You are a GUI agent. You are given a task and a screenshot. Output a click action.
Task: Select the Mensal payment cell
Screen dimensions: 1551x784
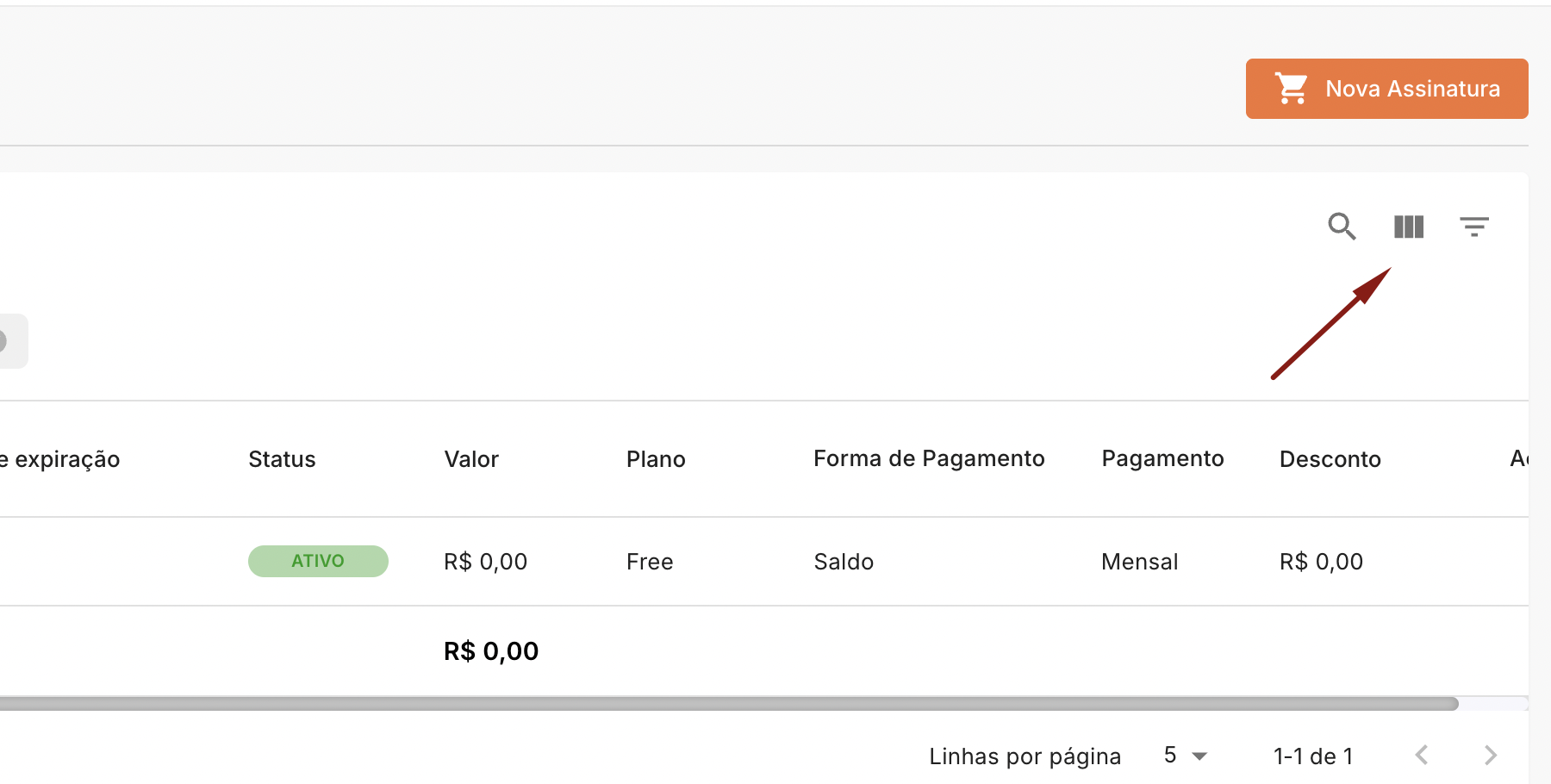coord(1139,562)
